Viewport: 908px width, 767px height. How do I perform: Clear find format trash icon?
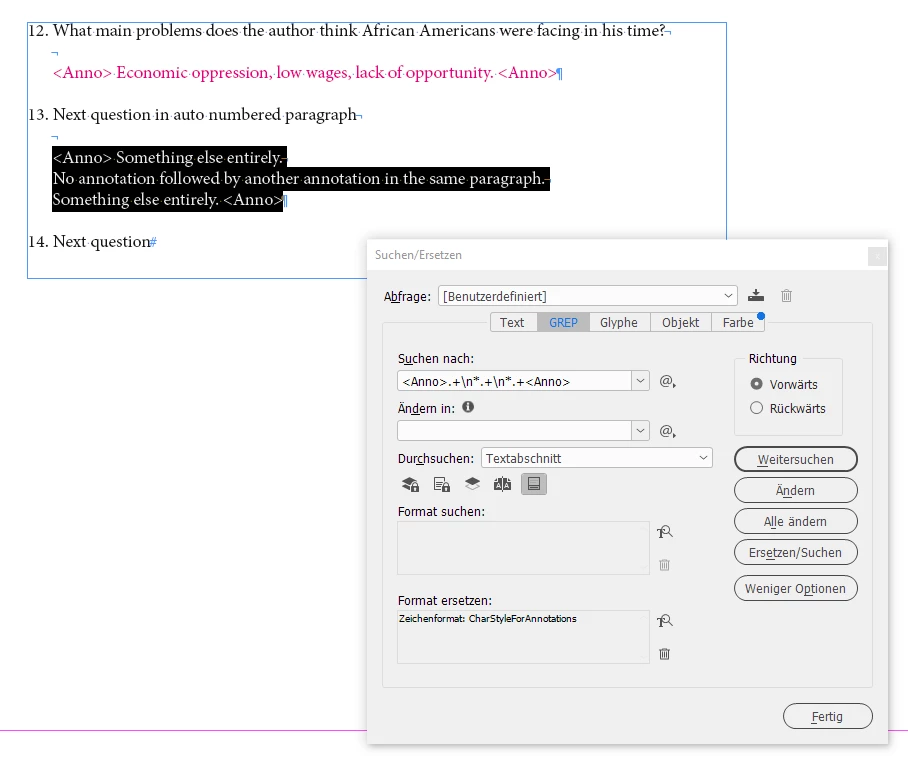point(664,564)
